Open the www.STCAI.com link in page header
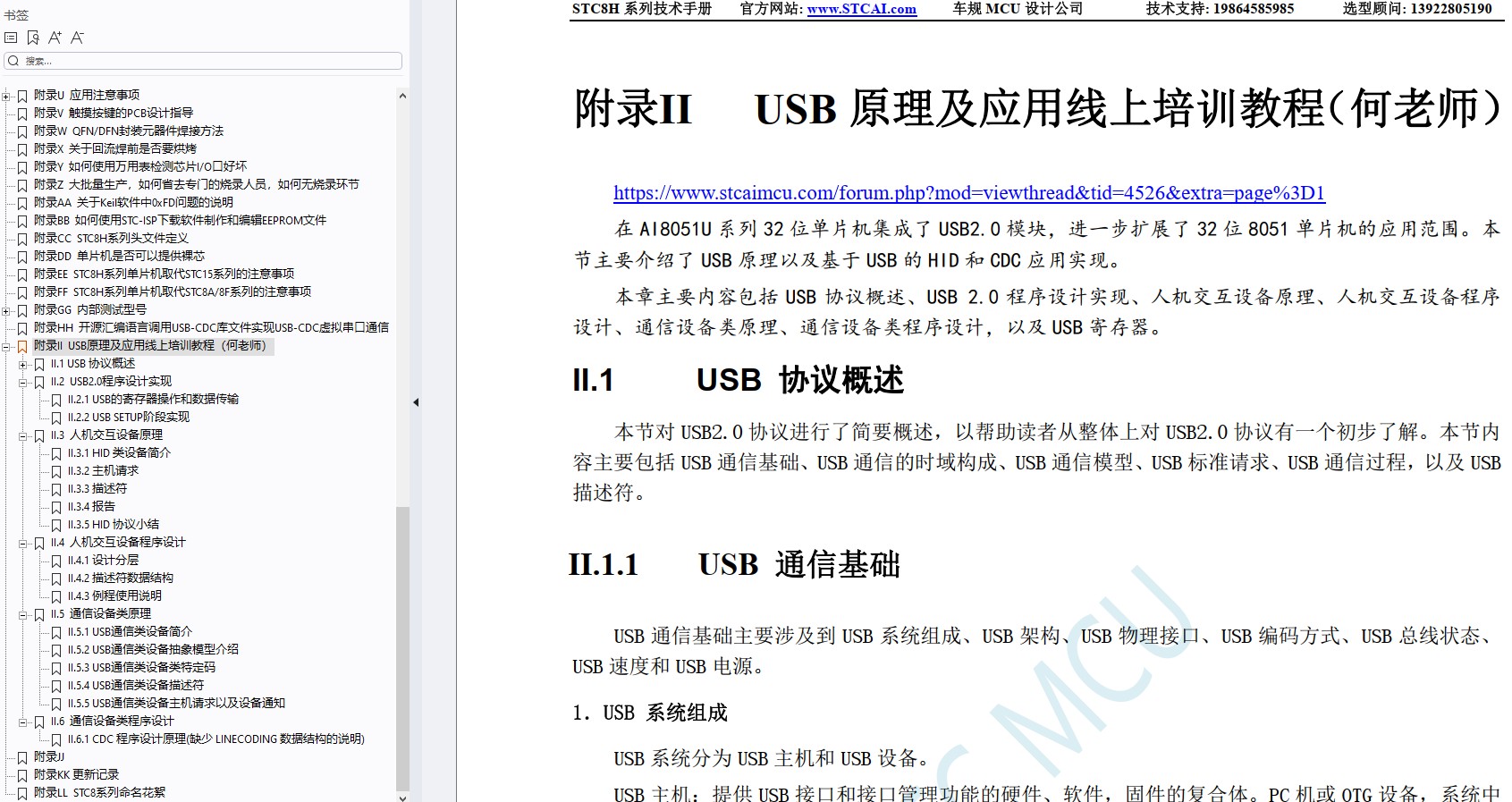Viewport: 1512px width, 802px height. point(862,9)
